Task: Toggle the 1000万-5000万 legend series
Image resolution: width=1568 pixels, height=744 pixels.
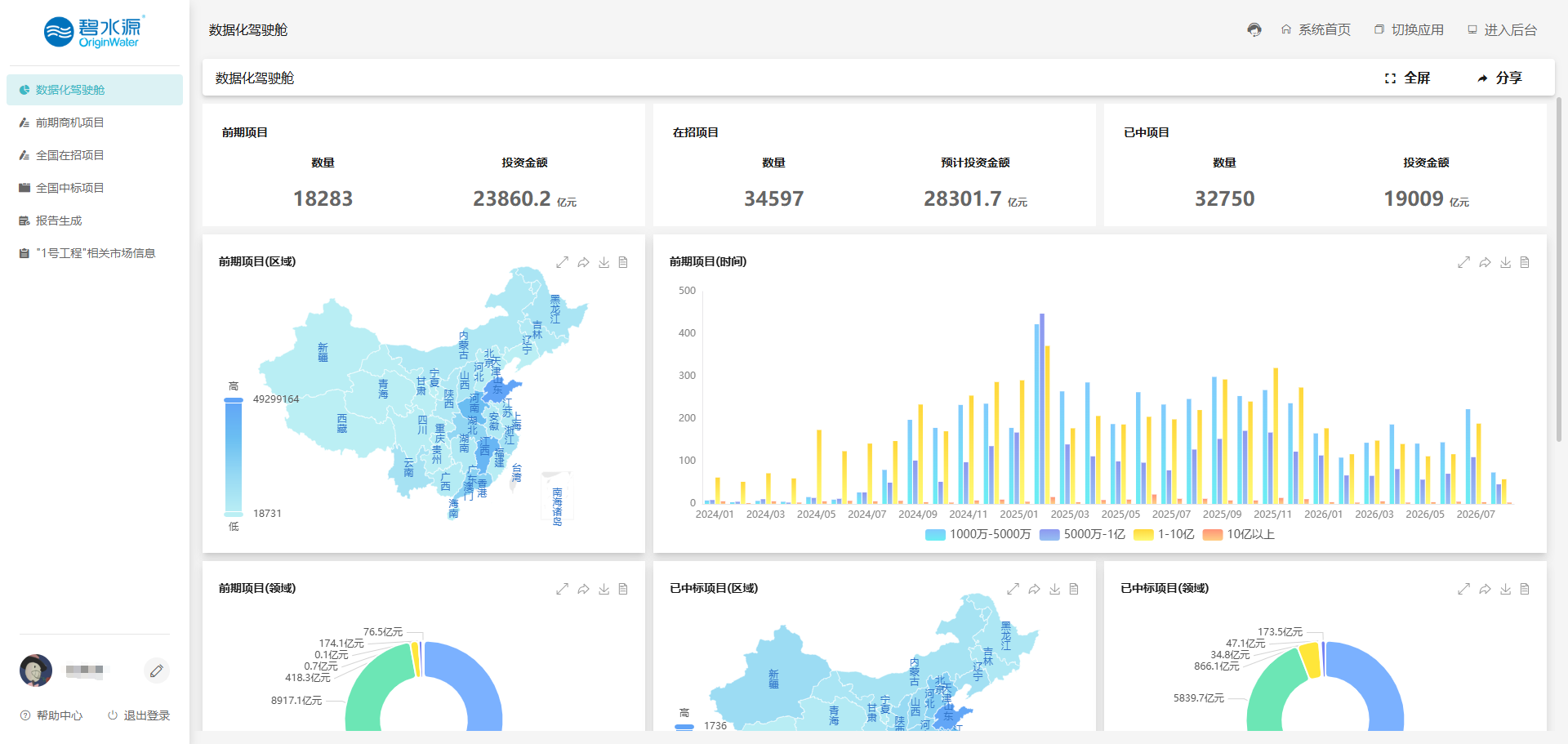Action: (978, 534)
